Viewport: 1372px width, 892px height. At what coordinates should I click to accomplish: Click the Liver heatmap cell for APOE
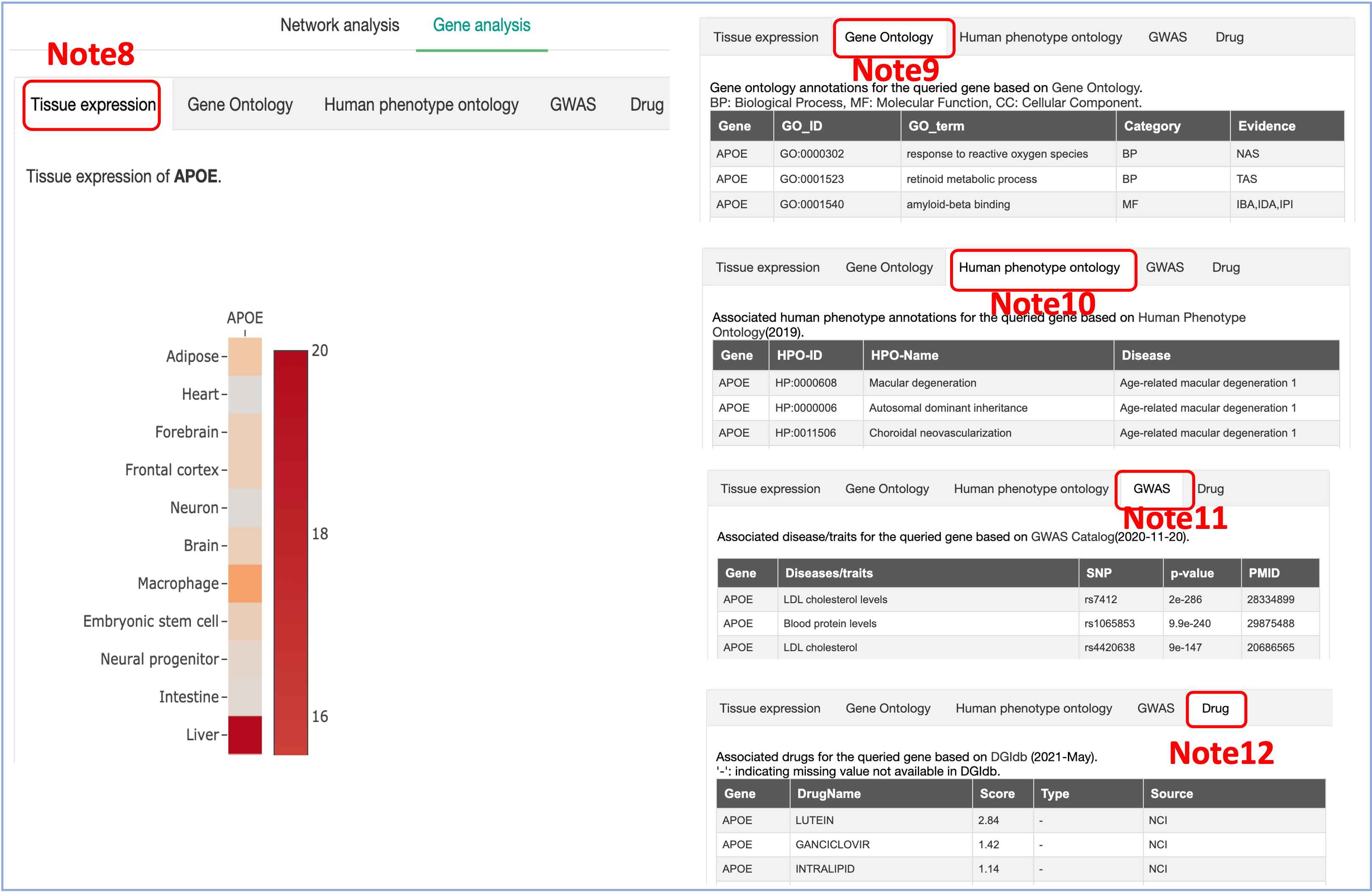point(245,735)
